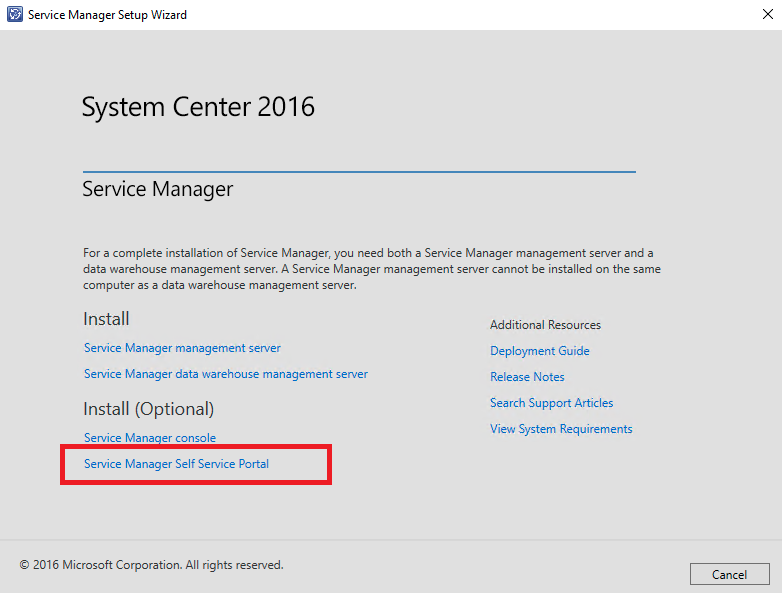Open the Deployment Guide link
Image resolution: width=782 pixels, height=593 pixels.
click(540, 351)
